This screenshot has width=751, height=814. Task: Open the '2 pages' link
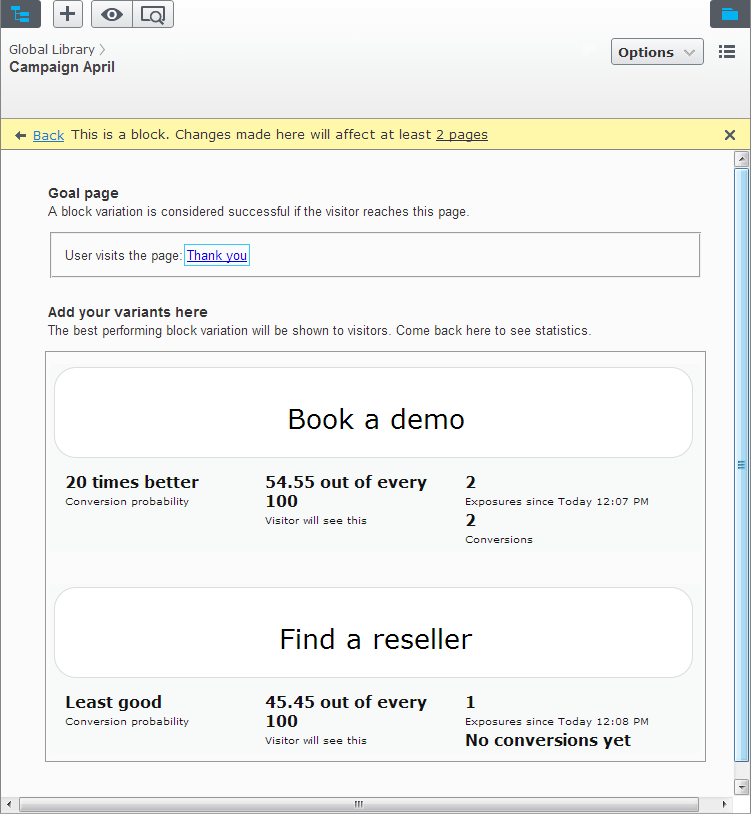461,135
